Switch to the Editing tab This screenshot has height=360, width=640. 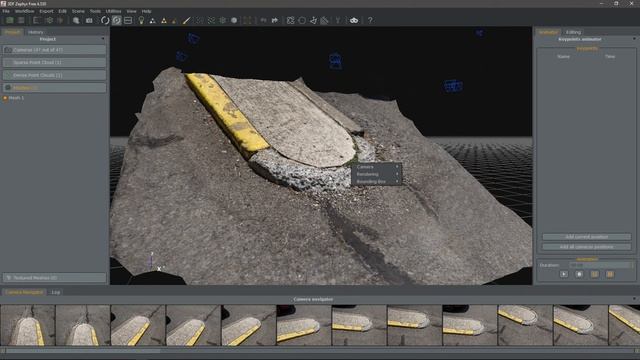[573, 32]
